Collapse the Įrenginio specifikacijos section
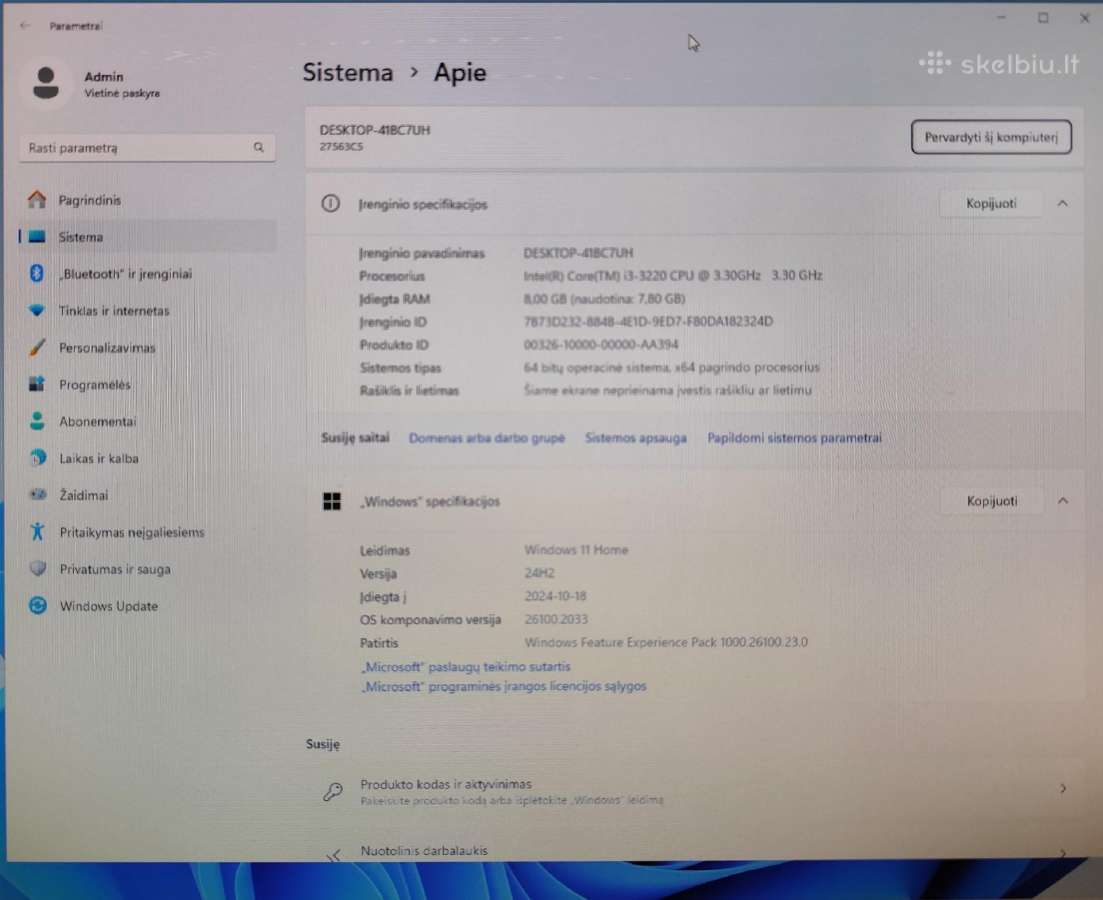The width and height of the screenshot is (1103, 900). (1062, 203)
